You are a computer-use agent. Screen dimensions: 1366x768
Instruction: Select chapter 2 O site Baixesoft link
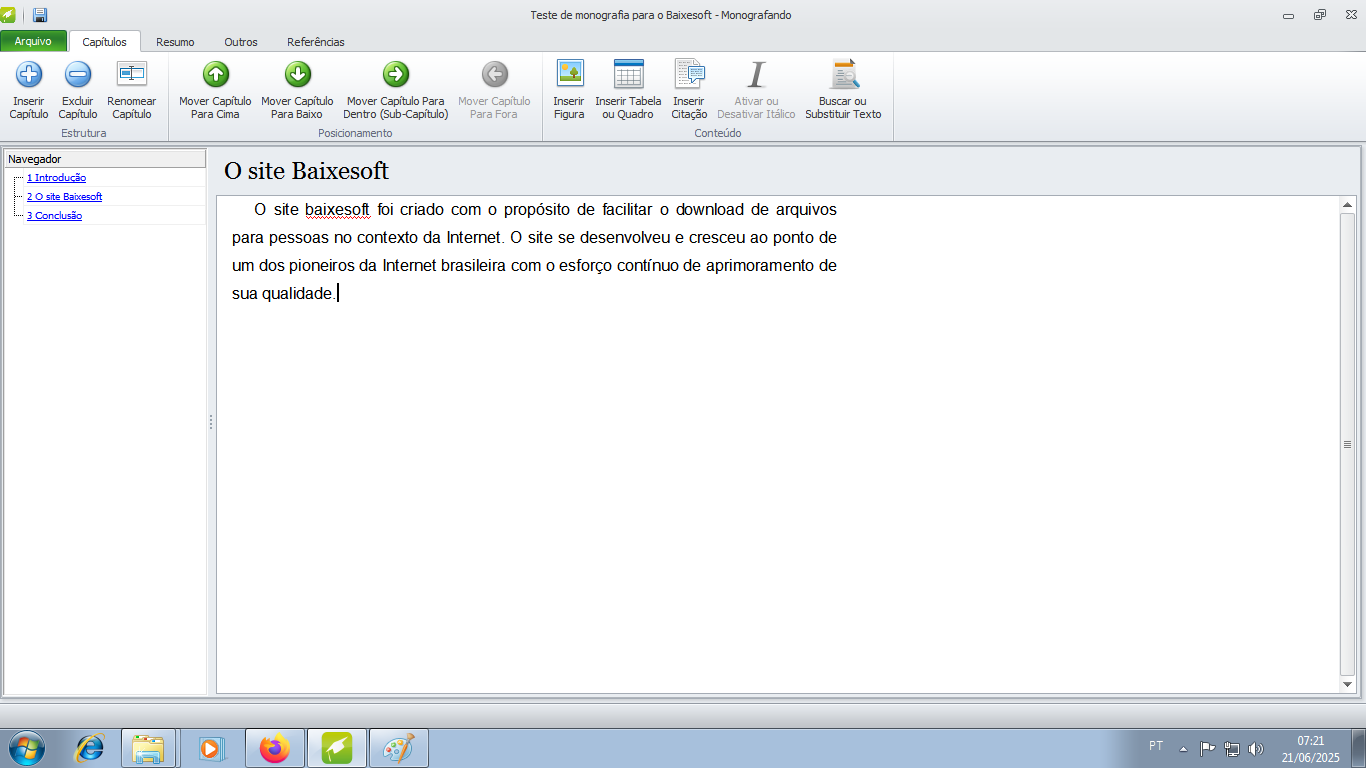pyautogui.click(x=64, y=197)
